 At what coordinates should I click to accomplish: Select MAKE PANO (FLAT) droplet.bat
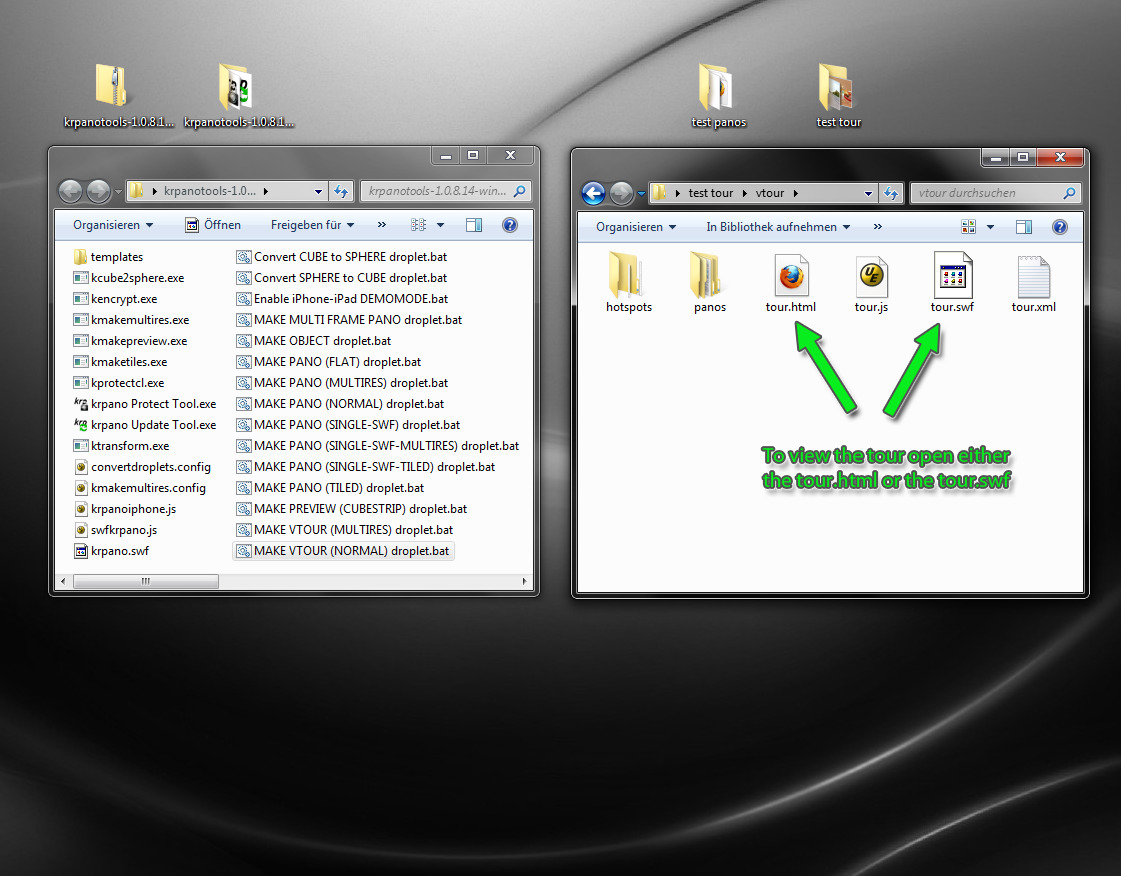coord(329,362)
